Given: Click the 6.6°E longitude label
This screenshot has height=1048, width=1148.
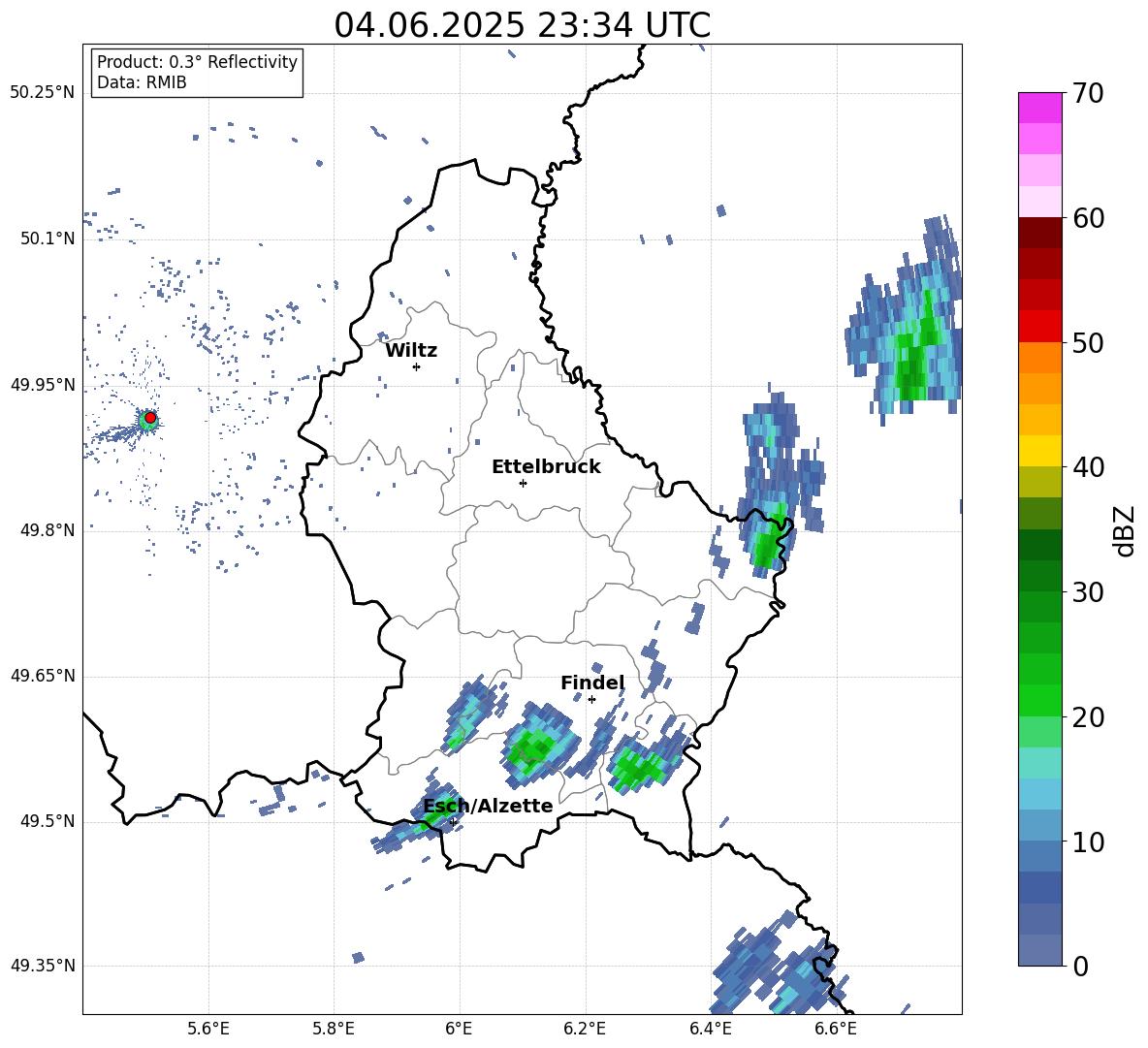Looking at the screenshot, I should point(836,1029).
